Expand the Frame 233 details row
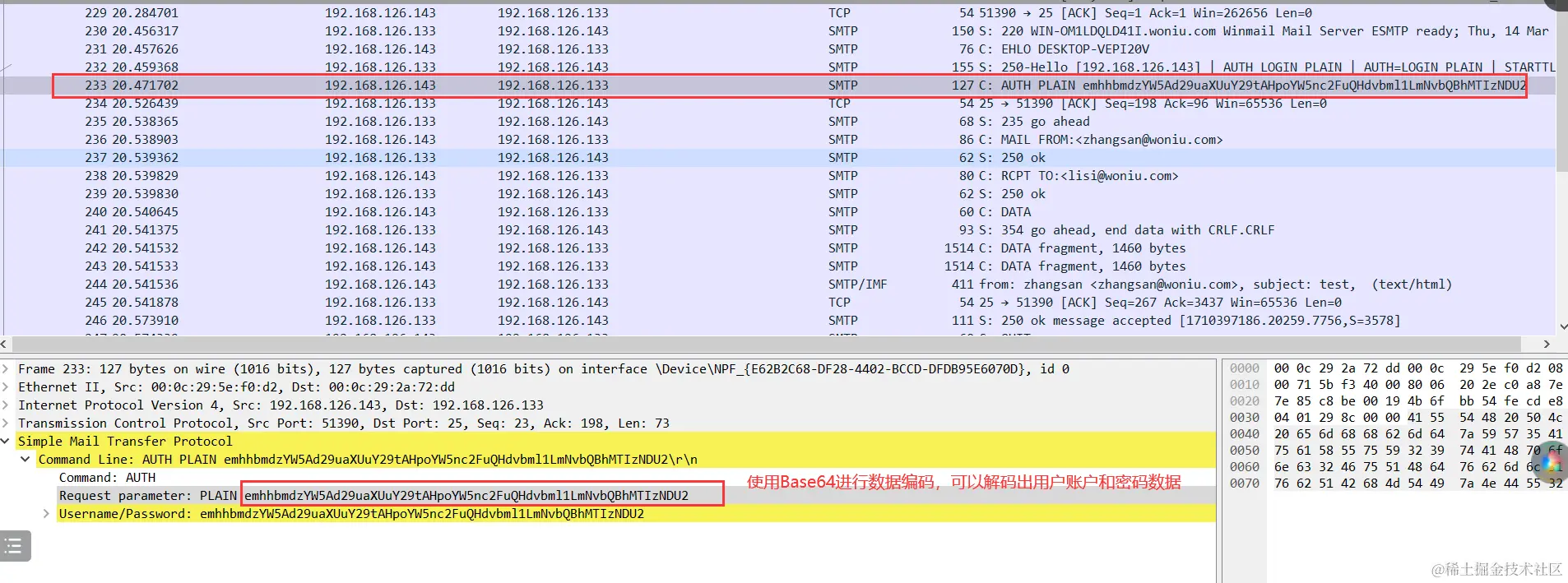The width and height of the screenshot is (1568, 583). click(5, 369)
